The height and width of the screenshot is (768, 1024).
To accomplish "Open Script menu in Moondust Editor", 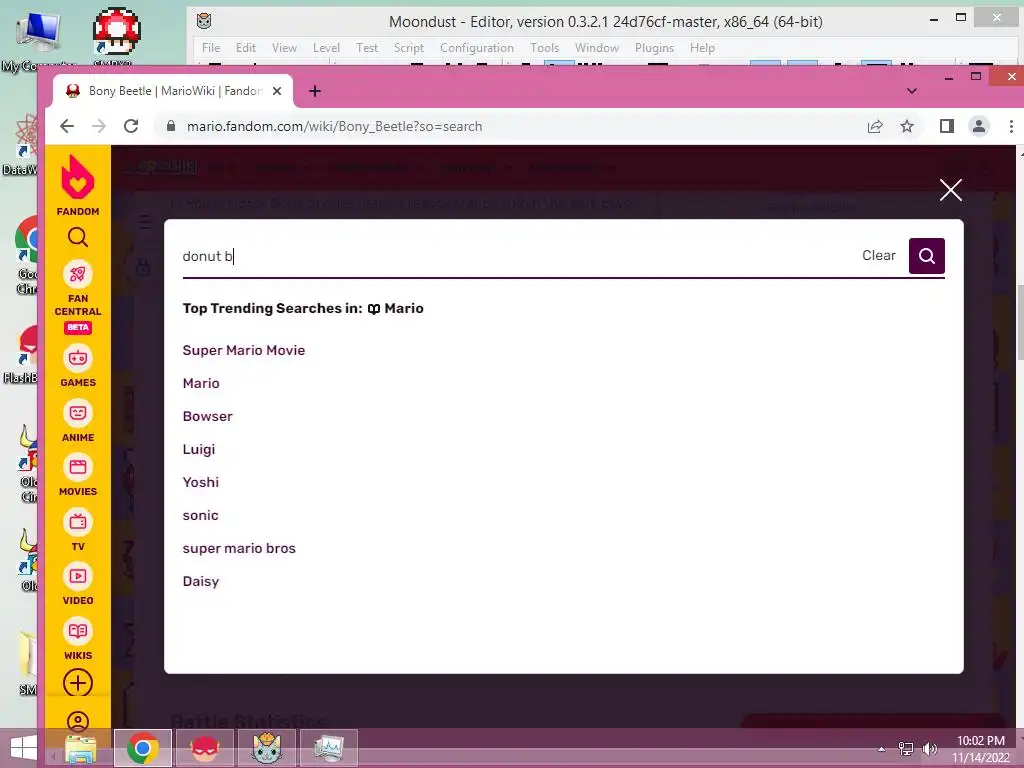I will (x=409, y=48).
